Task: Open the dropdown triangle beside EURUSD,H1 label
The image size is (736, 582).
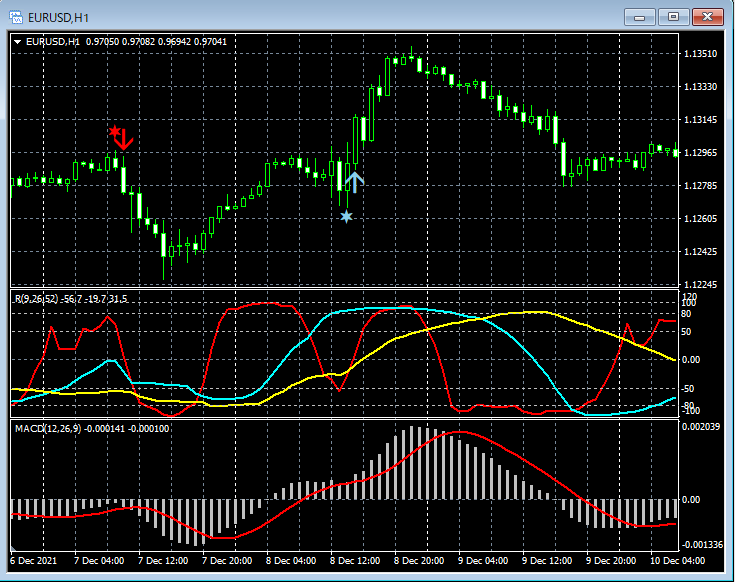Action: pyautogui.click(x=19, y=41)
